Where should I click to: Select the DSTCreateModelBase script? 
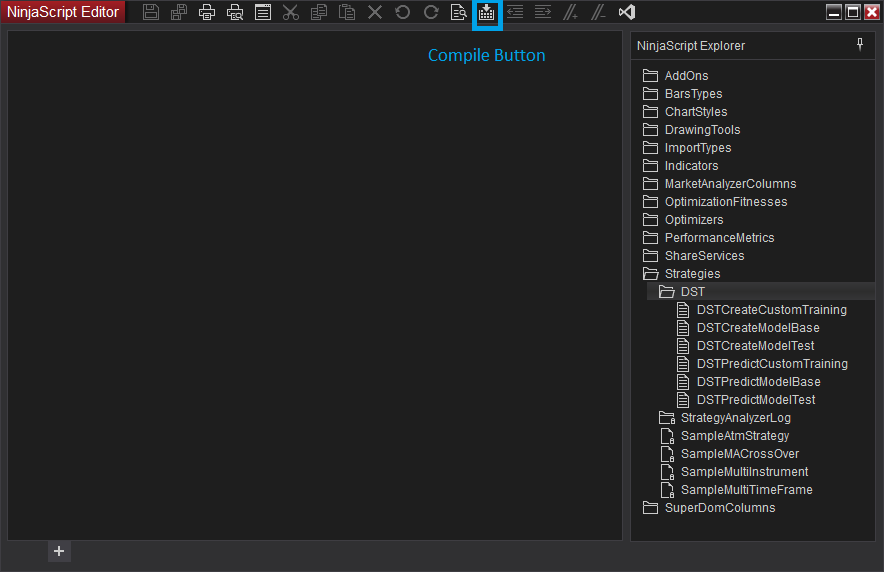(748, 328)
